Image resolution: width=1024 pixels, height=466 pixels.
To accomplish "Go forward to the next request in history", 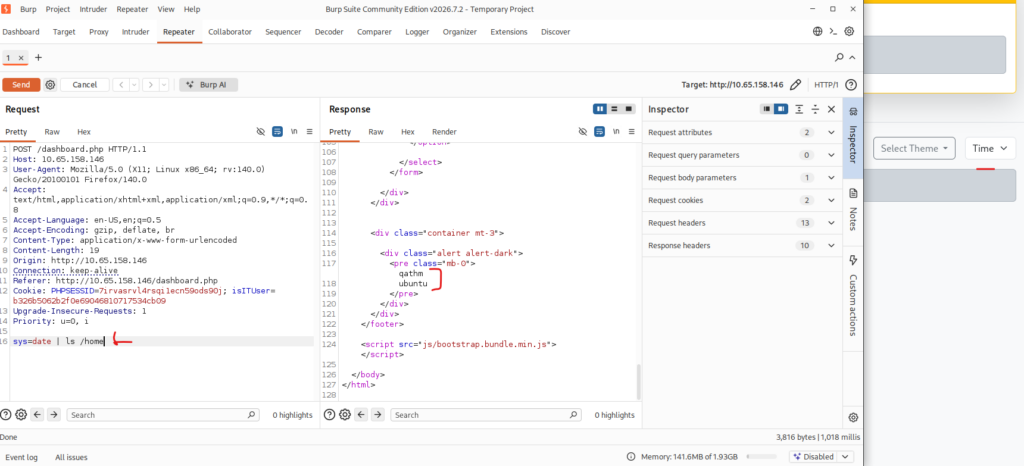I will pos(150,85).
